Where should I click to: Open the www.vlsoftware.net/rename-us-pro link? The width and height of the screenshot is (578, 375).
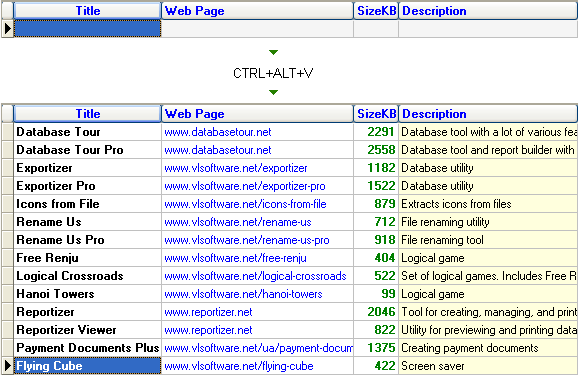pos(247,240)
